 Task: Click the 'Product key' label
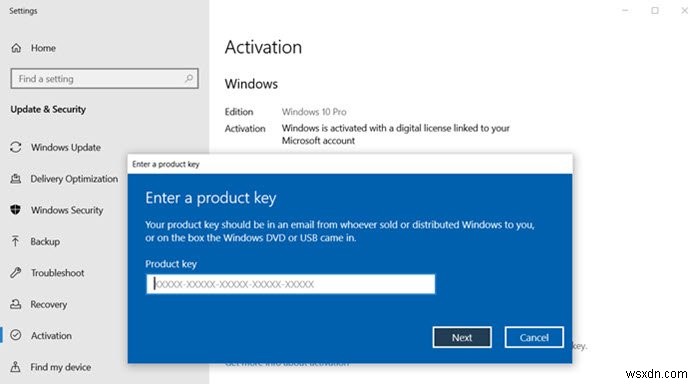tap(171, 264)
